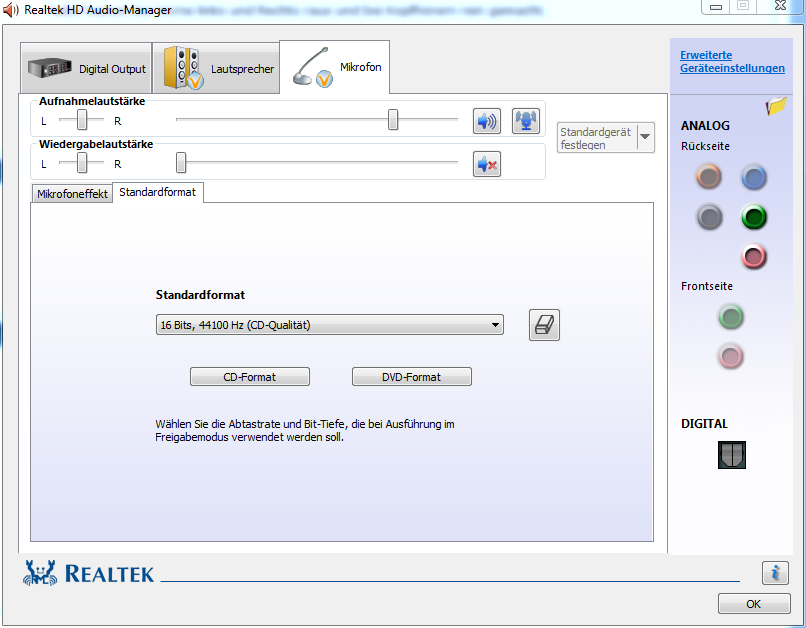This screenshot has width=806, height=628.
Task: Apply the CD-Format preset
Action: tap(250, 377)
